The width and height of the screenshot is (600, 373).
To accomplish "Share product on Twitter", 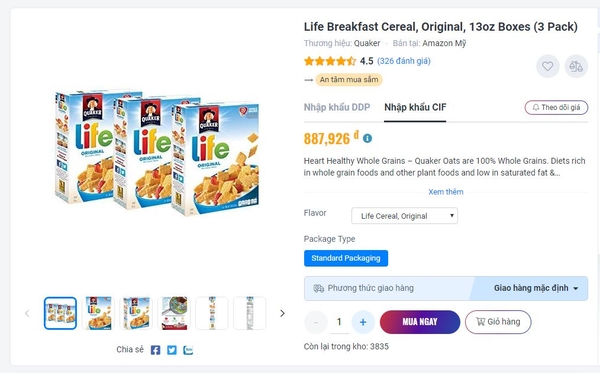I will coord(172,350).
